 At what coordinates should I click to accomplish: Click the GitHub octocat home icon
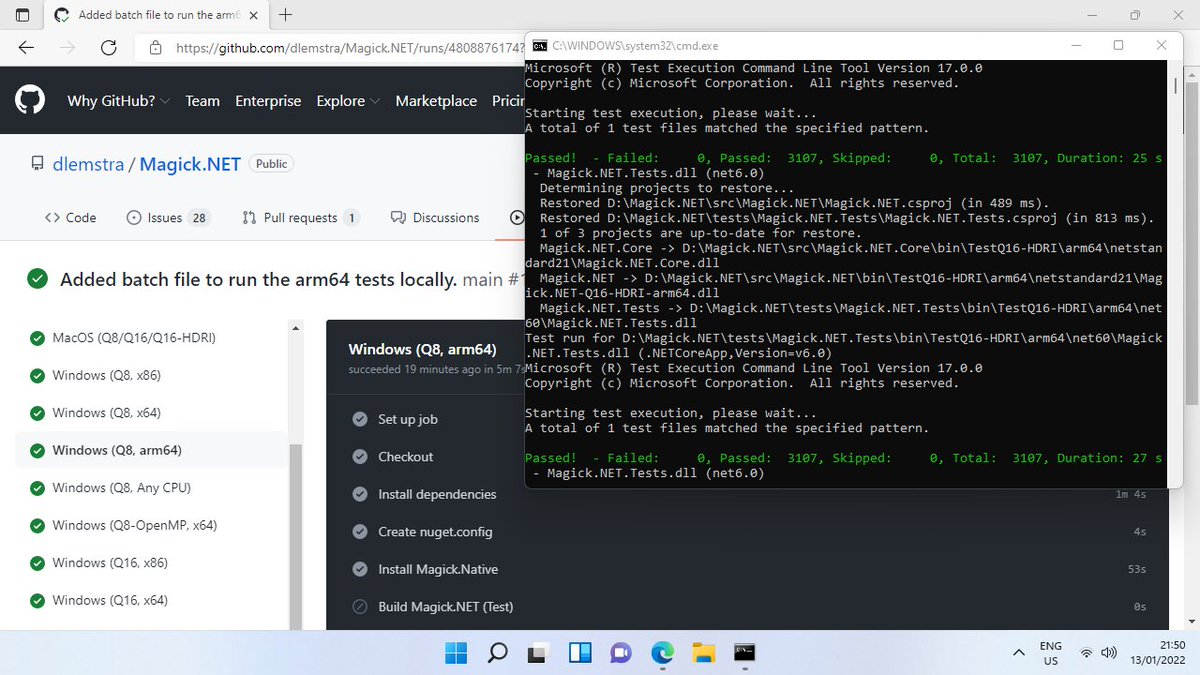(29, 99)
